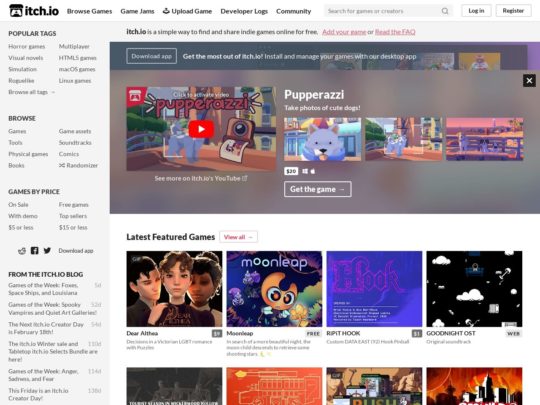Open Moonleap game thumbnail
This screenshot has height=405, width=540.
click(274, 289)
